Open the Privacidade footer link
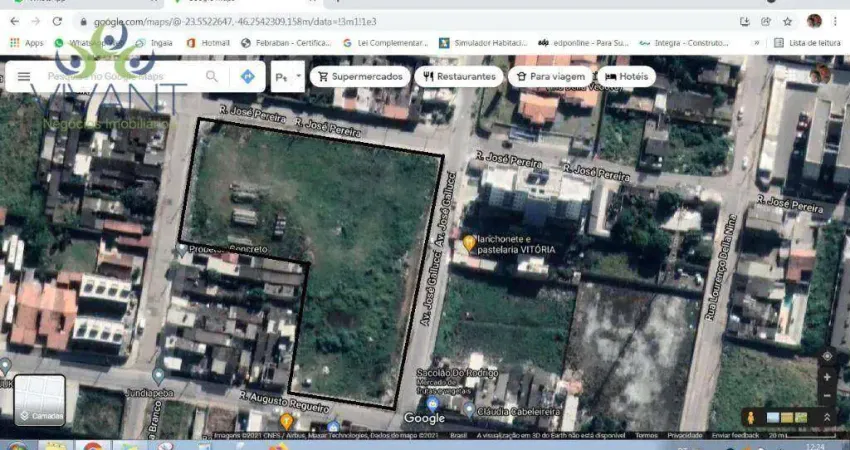The width and height of the screenshot is (850, 450). [x=685, y=435]
